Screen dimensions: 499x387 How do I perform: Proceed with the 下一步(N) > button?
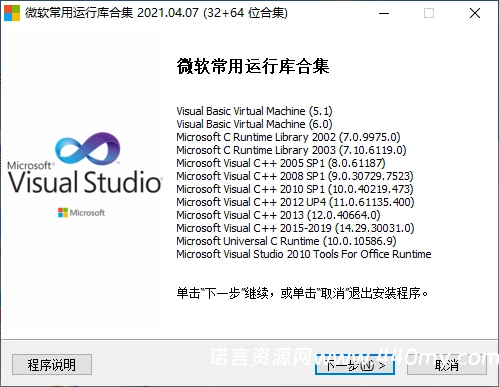(x=355, y=365)
